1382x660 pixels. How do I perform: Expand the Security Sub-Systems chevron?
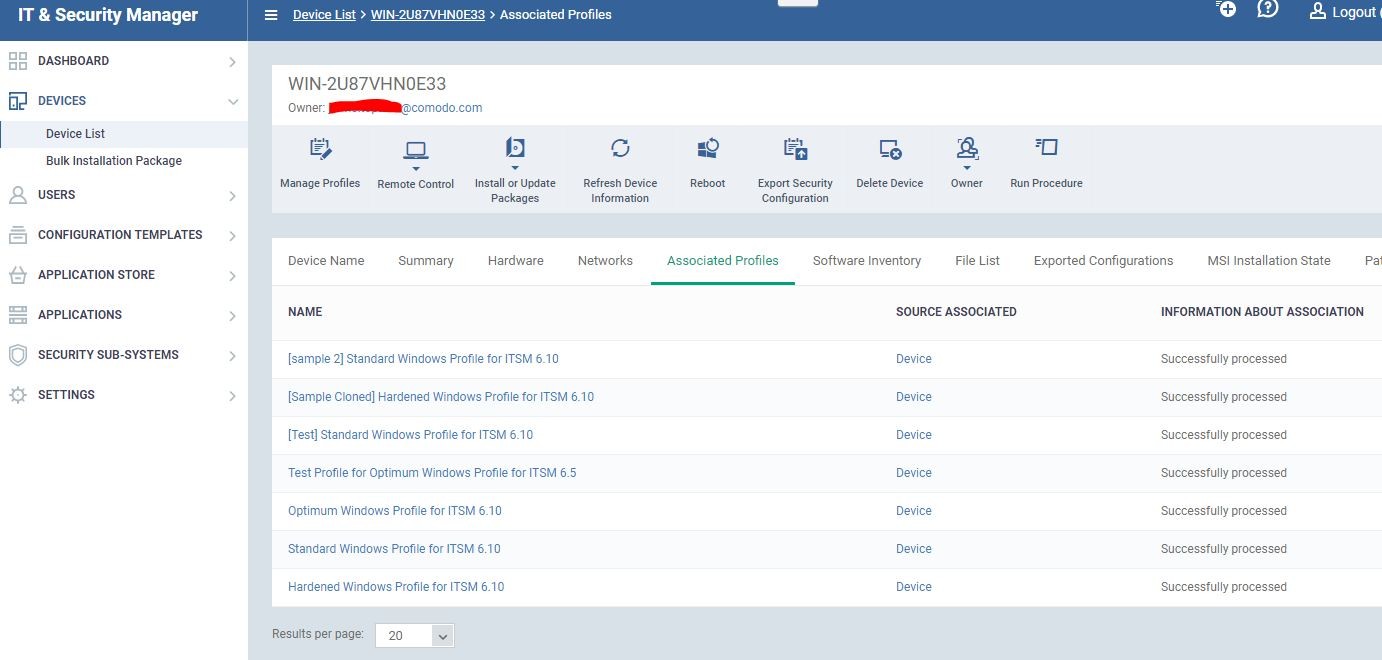pyautogui.click(x=232, y=356)
